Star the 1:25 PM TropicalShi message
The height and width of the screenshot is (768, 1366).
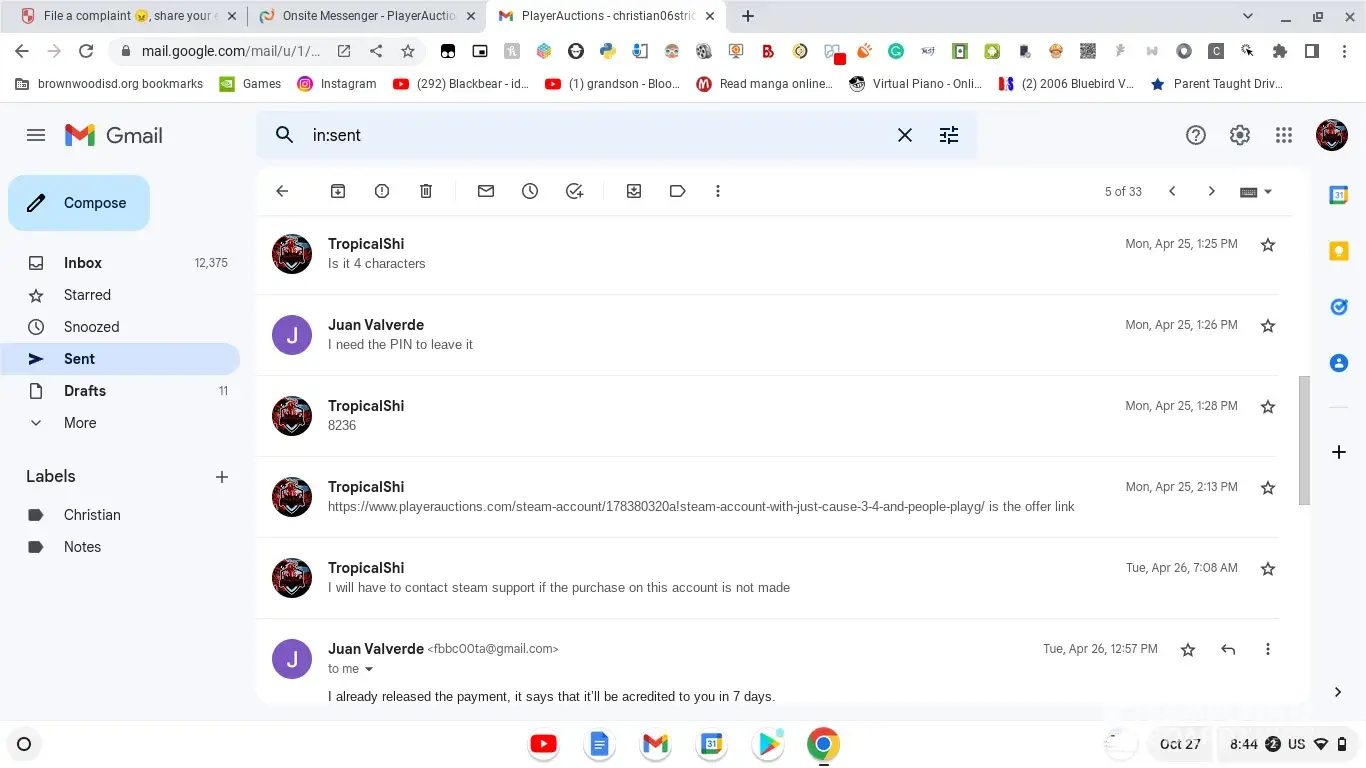[1268, 245]
